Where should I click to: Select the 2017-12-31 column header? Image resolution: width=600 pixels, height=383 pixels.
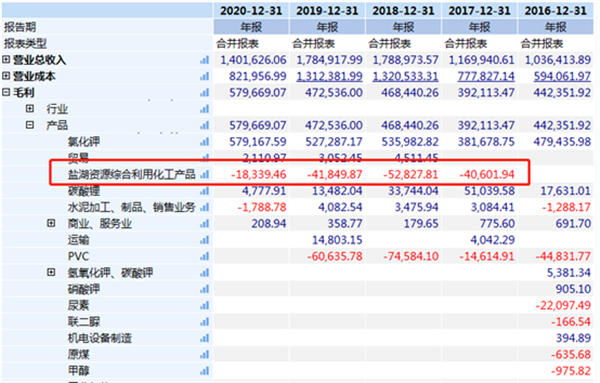pyautogui.click(x=479, y=10)
